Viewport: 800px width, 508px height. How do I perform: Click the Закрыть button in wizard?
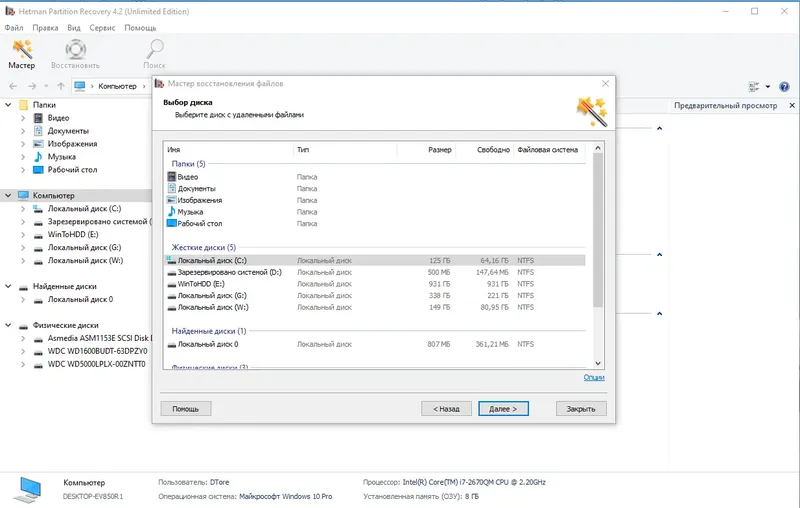pos(581,409)
